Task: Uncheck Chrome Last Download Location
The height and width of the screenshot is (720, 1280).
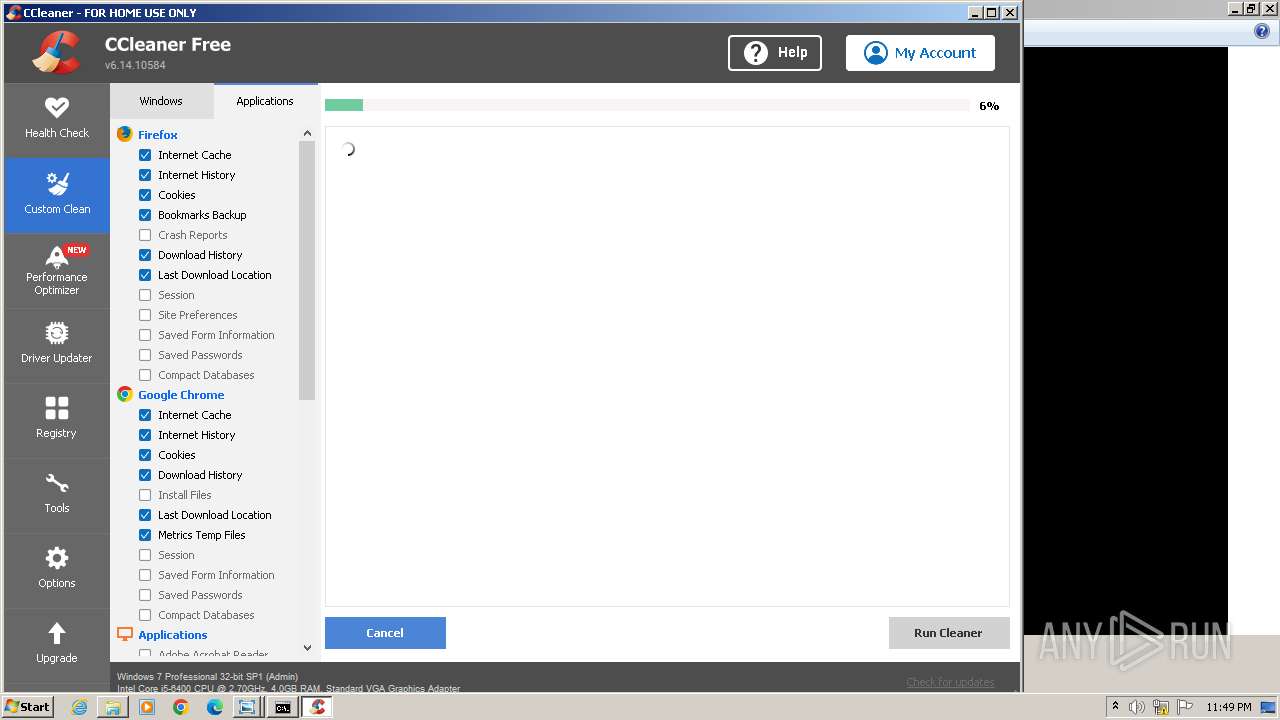Action: pyautogui.click(x=145, y=515)
